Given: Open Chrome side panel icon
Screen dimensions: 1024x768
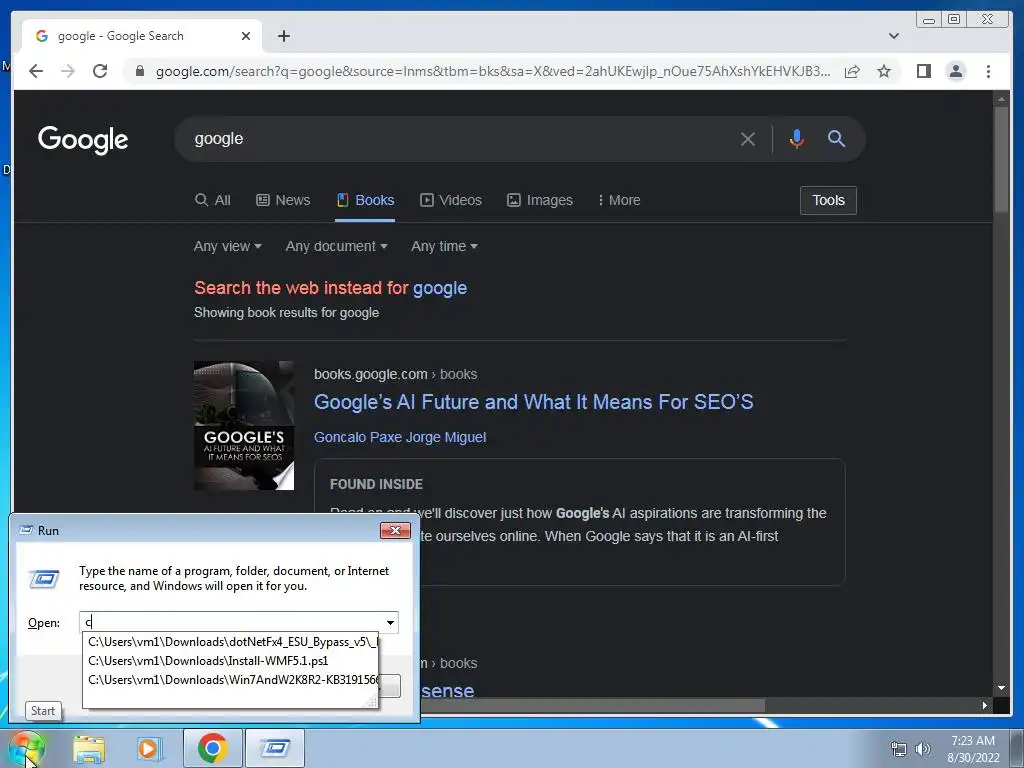Looking at the screenshot, I should click(923, 71).
